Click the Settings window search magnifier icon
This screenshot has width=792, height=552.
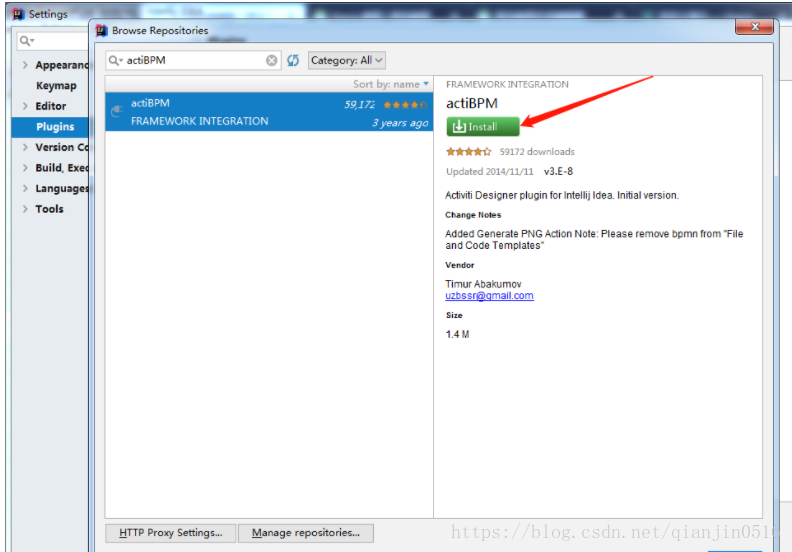click(26, 40)
